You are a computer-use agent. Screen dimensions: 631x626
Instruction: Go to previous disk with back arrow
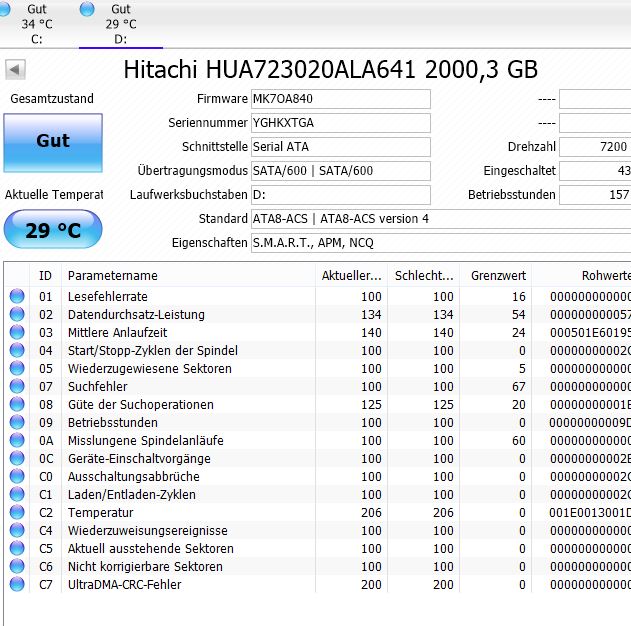pos(15,70)
